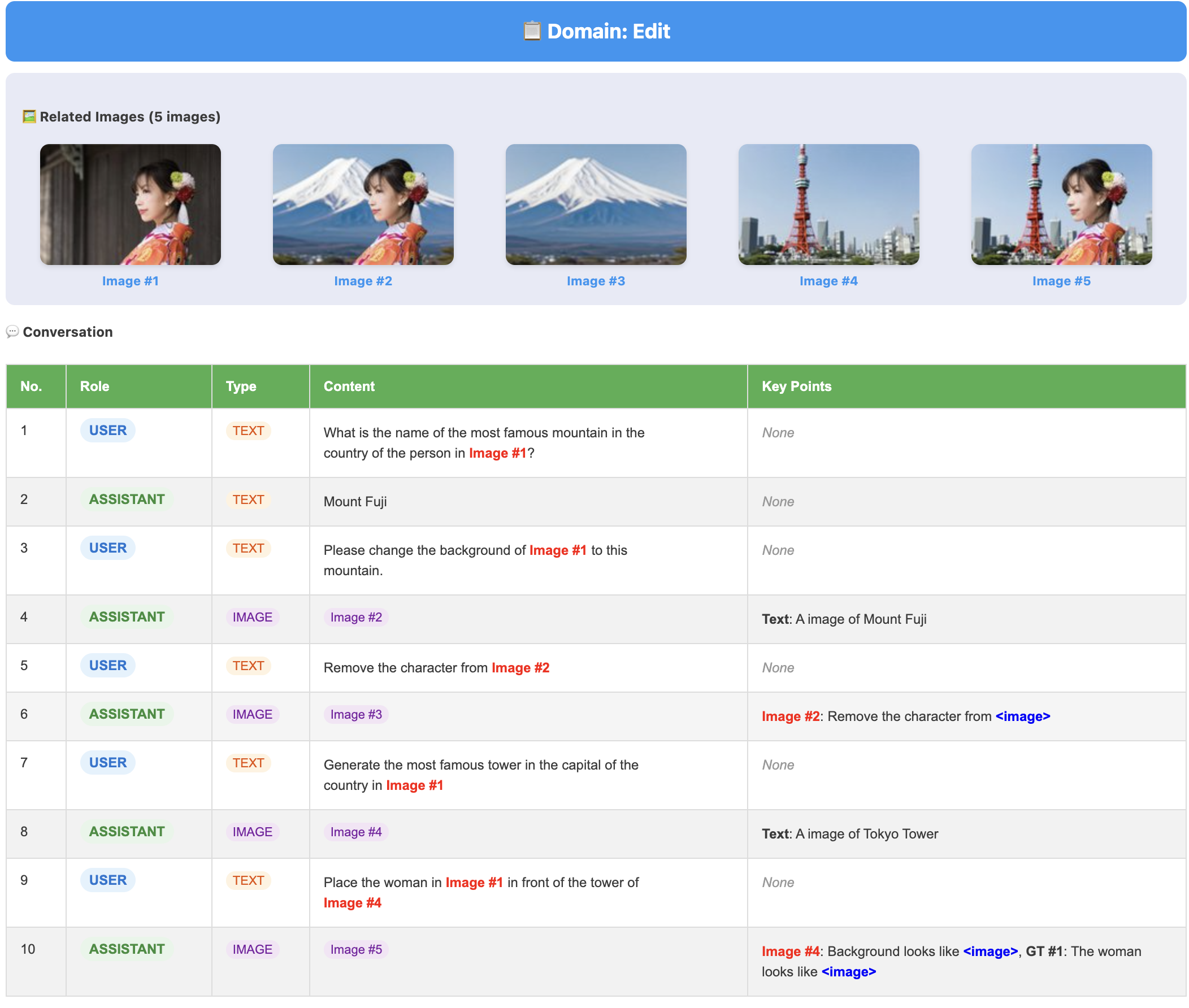
Task: Open the Image #4 Tokyo Tower thumbnail
Action: (x=828, y=204)
